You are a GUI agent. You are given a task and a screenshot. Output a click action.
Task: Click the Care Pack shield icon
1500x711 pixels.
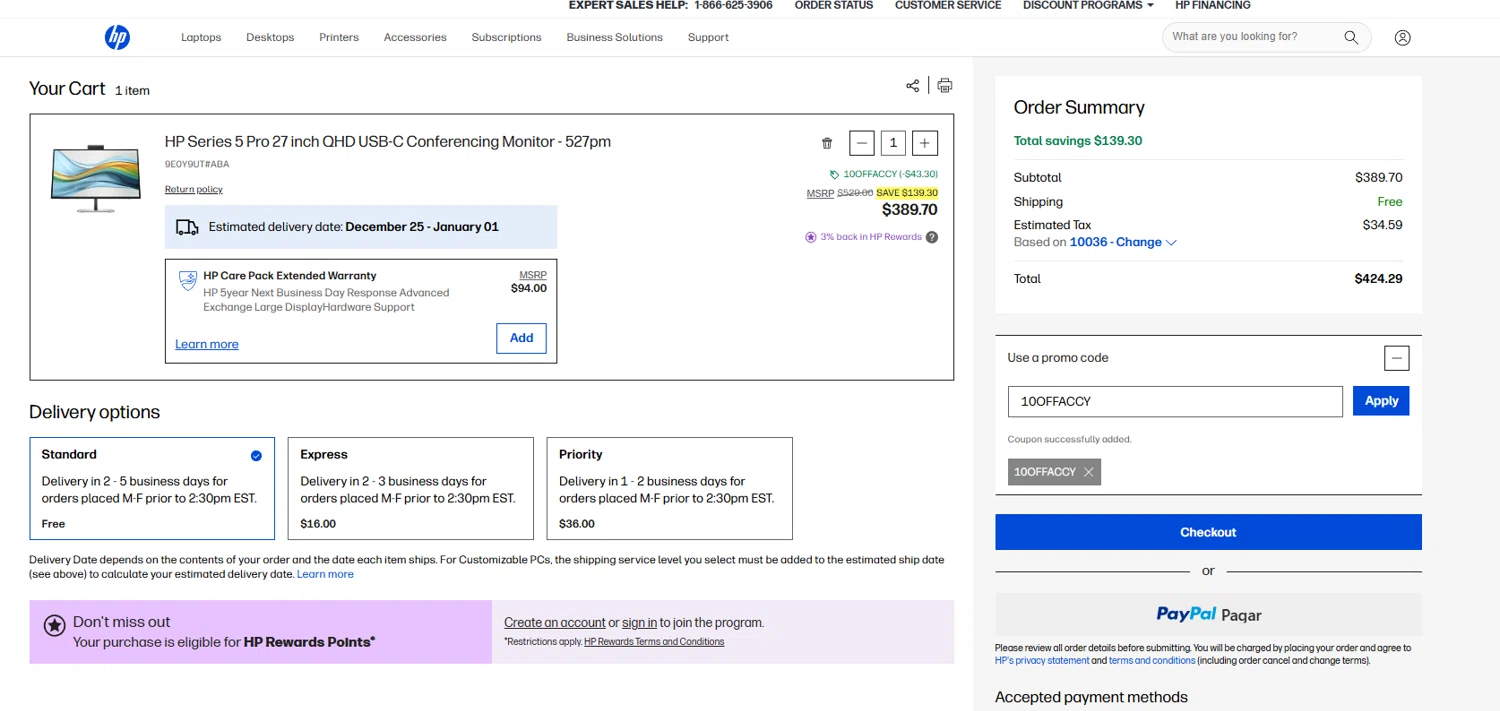(x=187, y=280)
